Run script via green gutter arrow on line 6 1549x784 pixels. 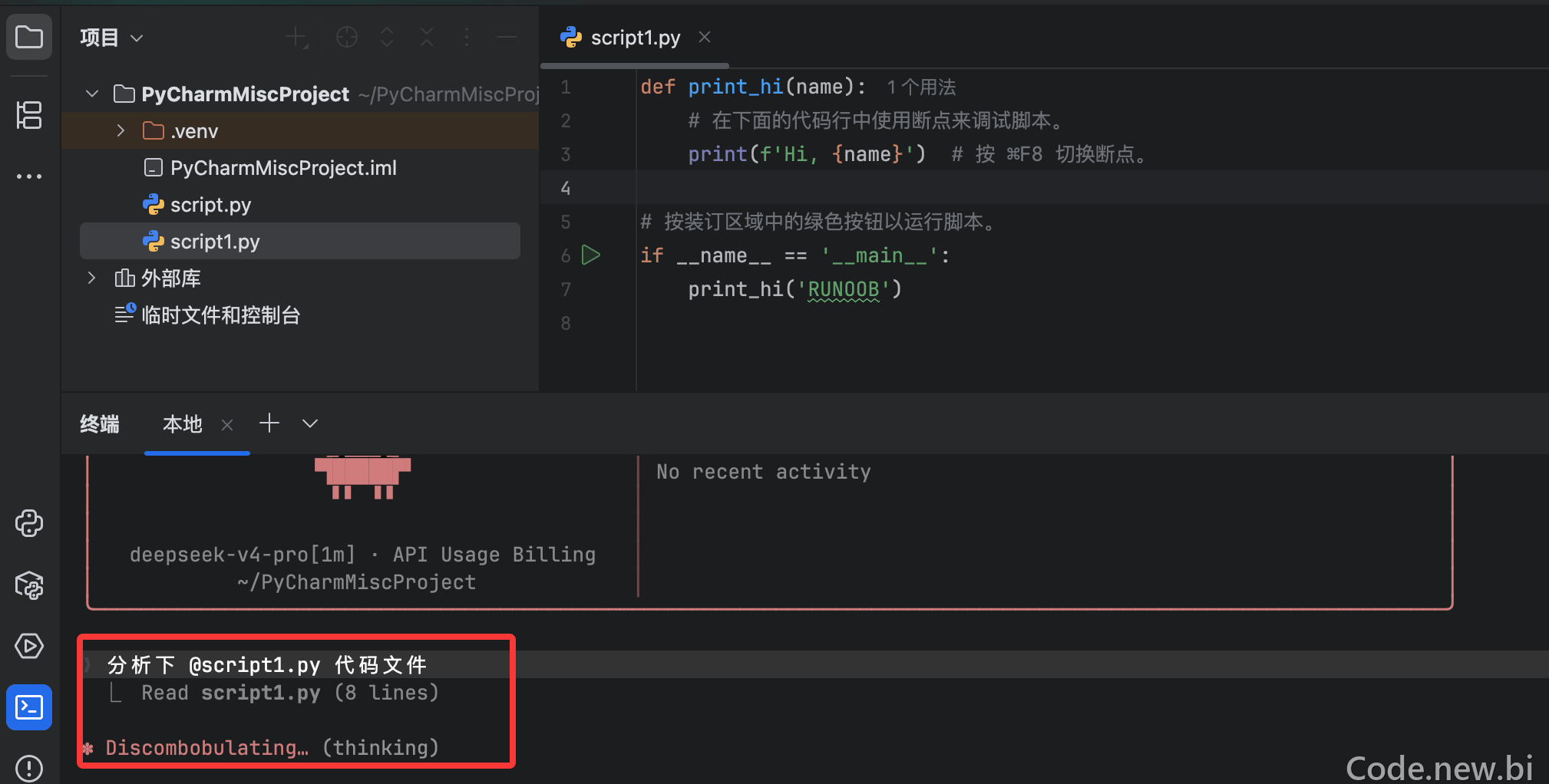point(591,255)
